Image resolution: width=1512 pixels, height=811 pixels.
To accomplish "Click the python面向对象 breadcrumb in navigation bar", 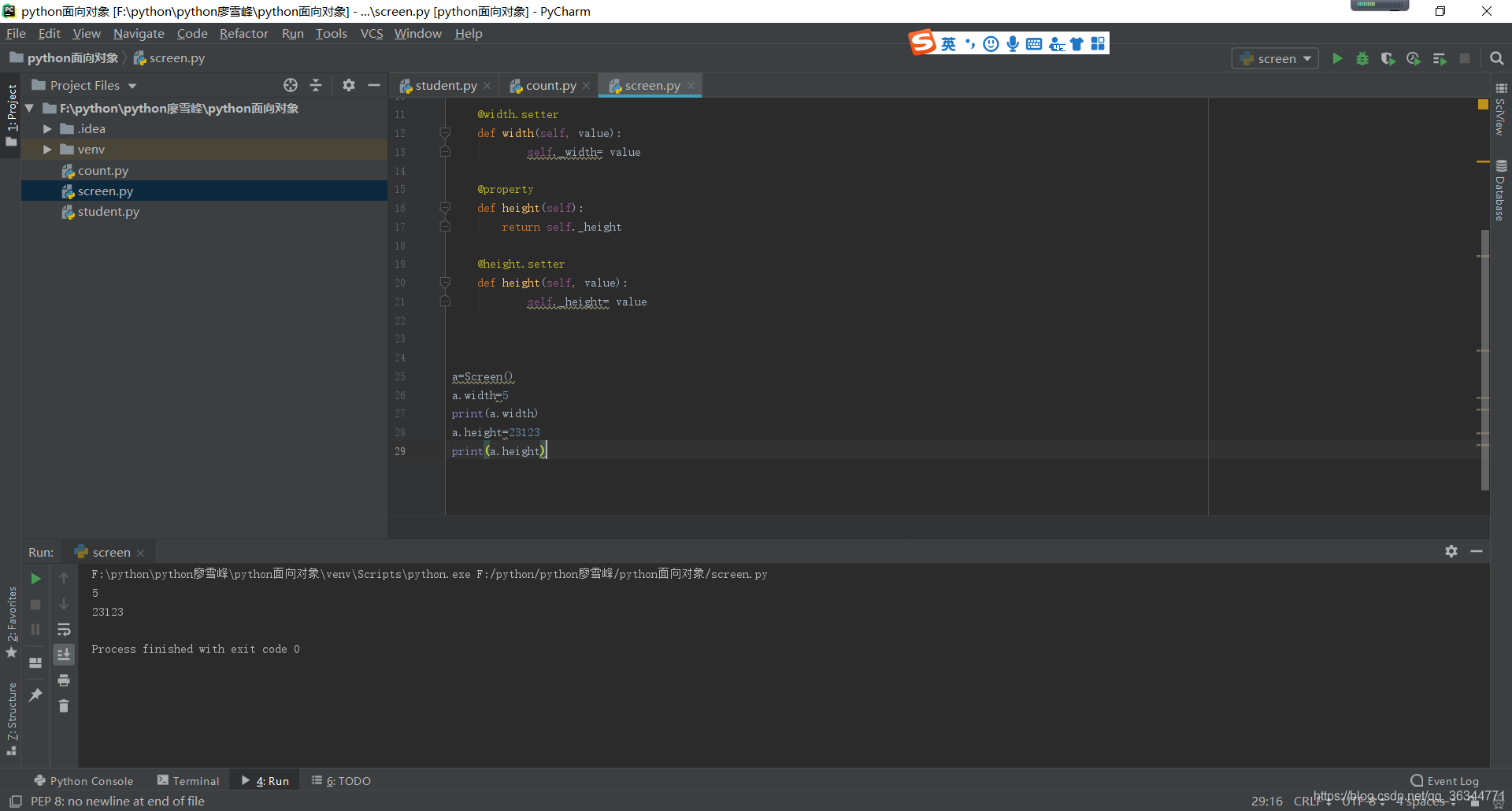I will coord(65,57).
